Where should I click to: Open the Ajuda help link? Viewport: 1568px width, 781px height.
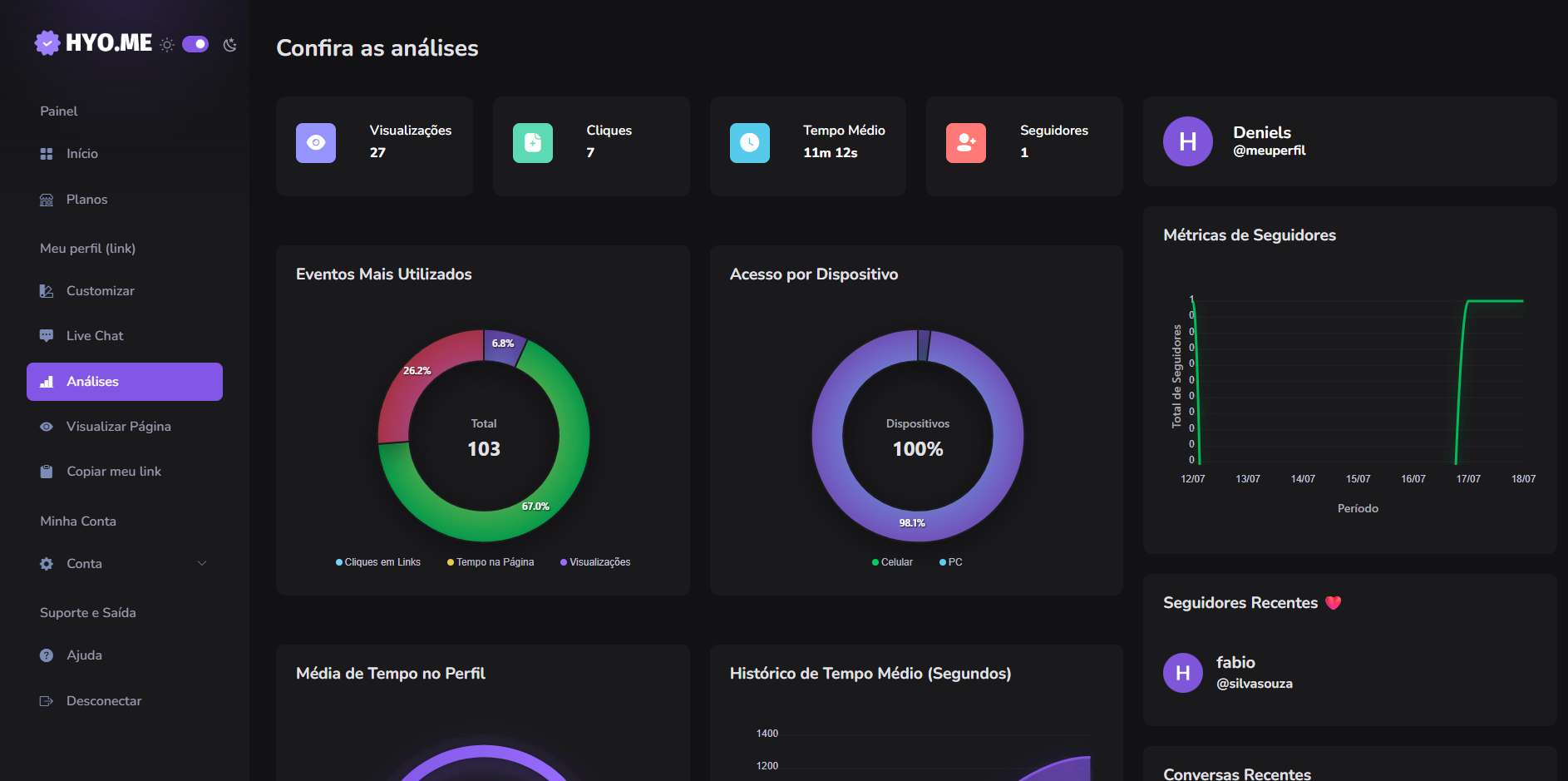[x=125, y=655]
